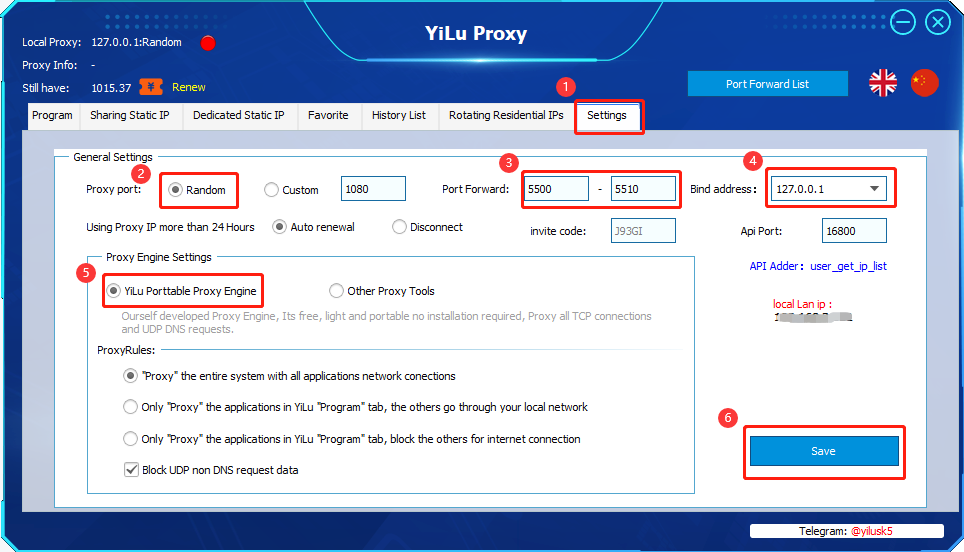Open the Dedicated Static IP tab

pos(239,116)
